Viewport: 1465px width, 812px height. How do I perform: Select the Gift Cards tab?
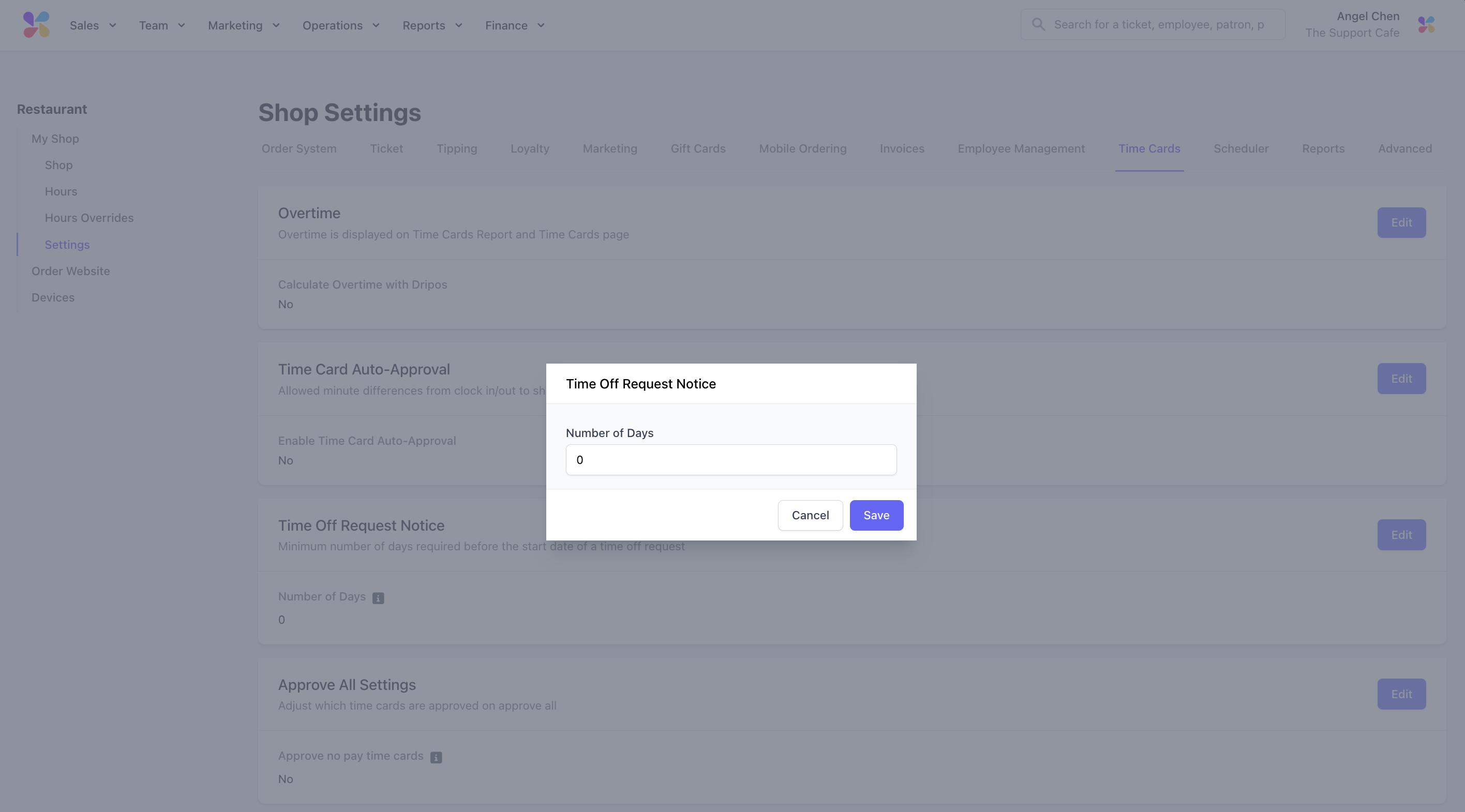pyautogui.click(x=698, y=148)
